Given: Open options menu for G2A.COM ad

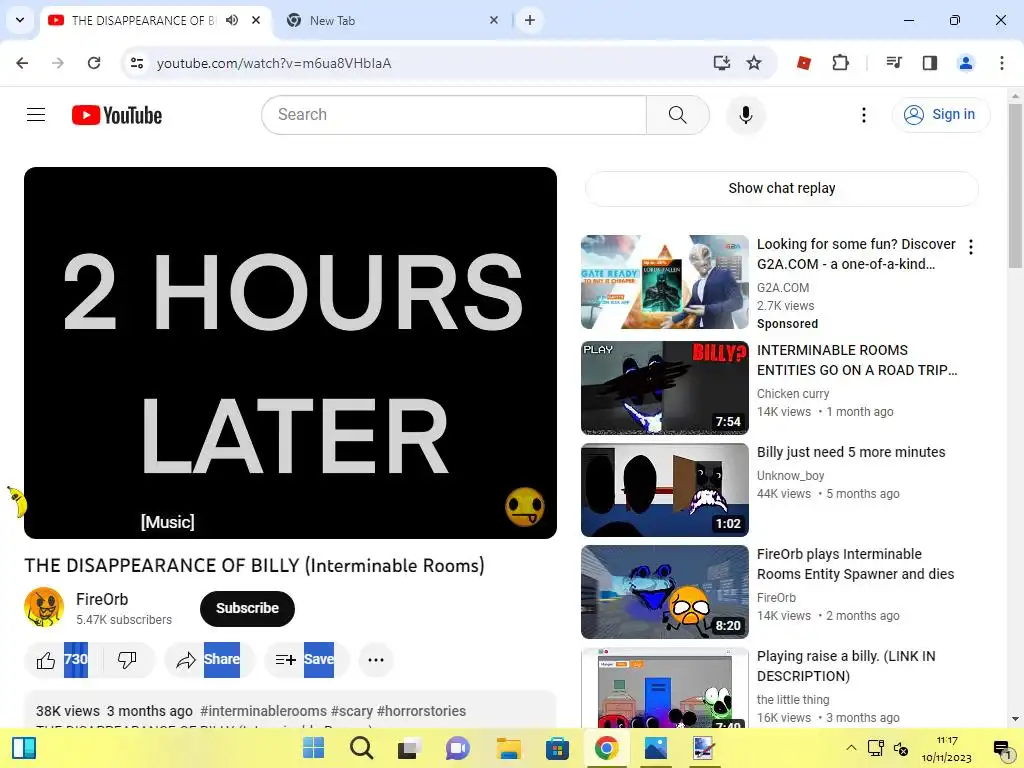Looking at the screenshot, I should (970, 247).
